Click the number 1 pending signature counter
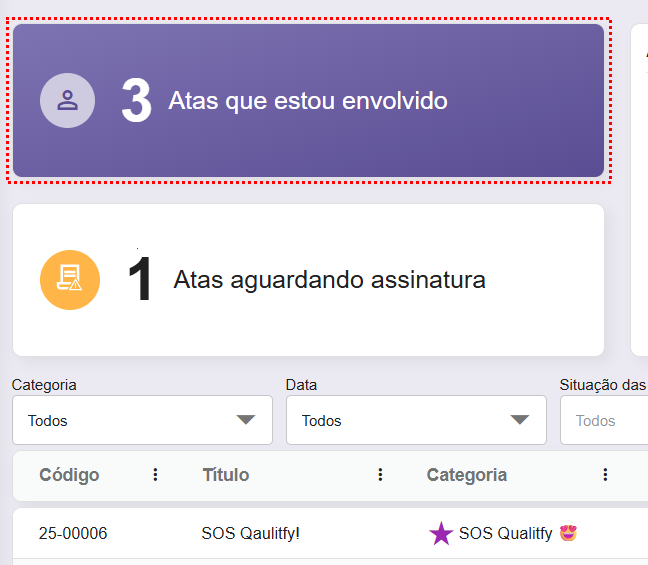 pyautogui.click(x=141, y=280)
